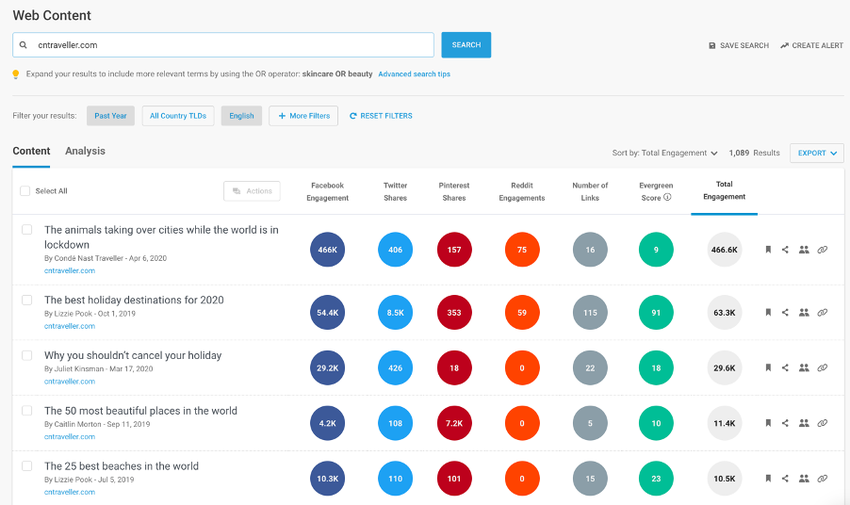This screenshot has width=850, height=505.
Task: View backlinks for Why you shouldn't cancel your holiday
Action: point(822,368)
